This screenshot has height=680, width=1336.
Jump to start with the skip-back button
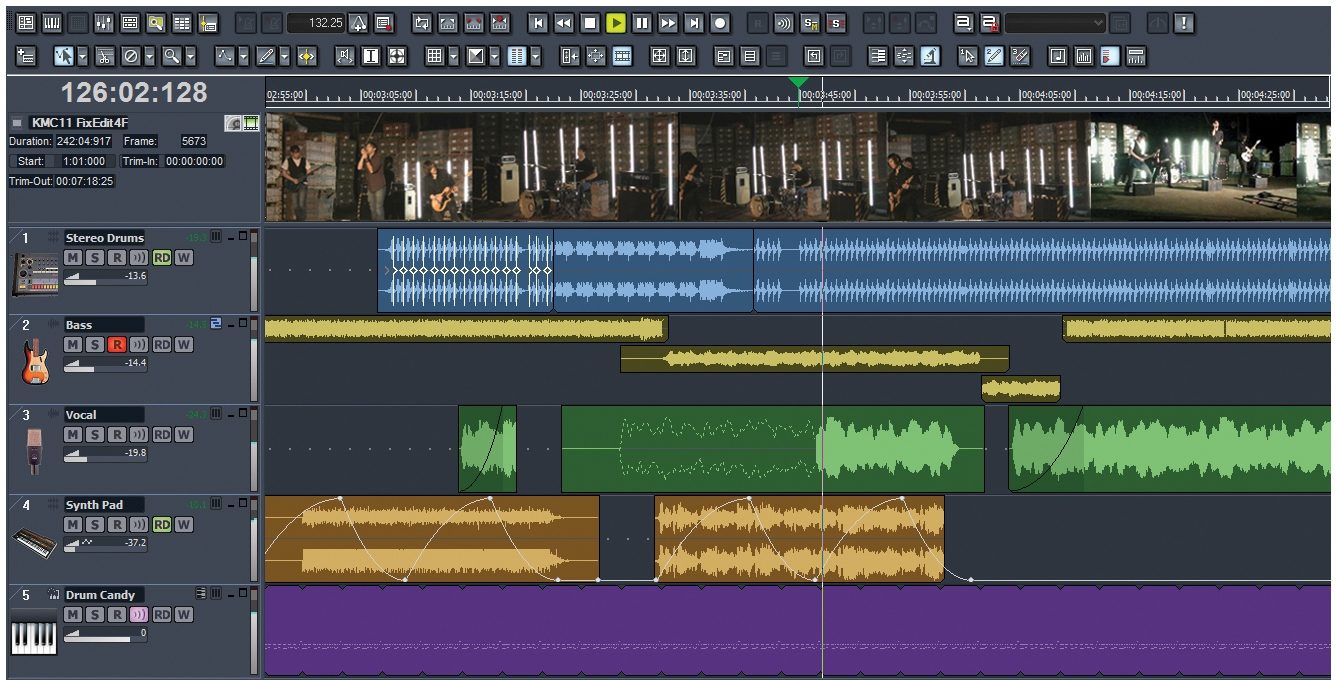click(538, 22)
